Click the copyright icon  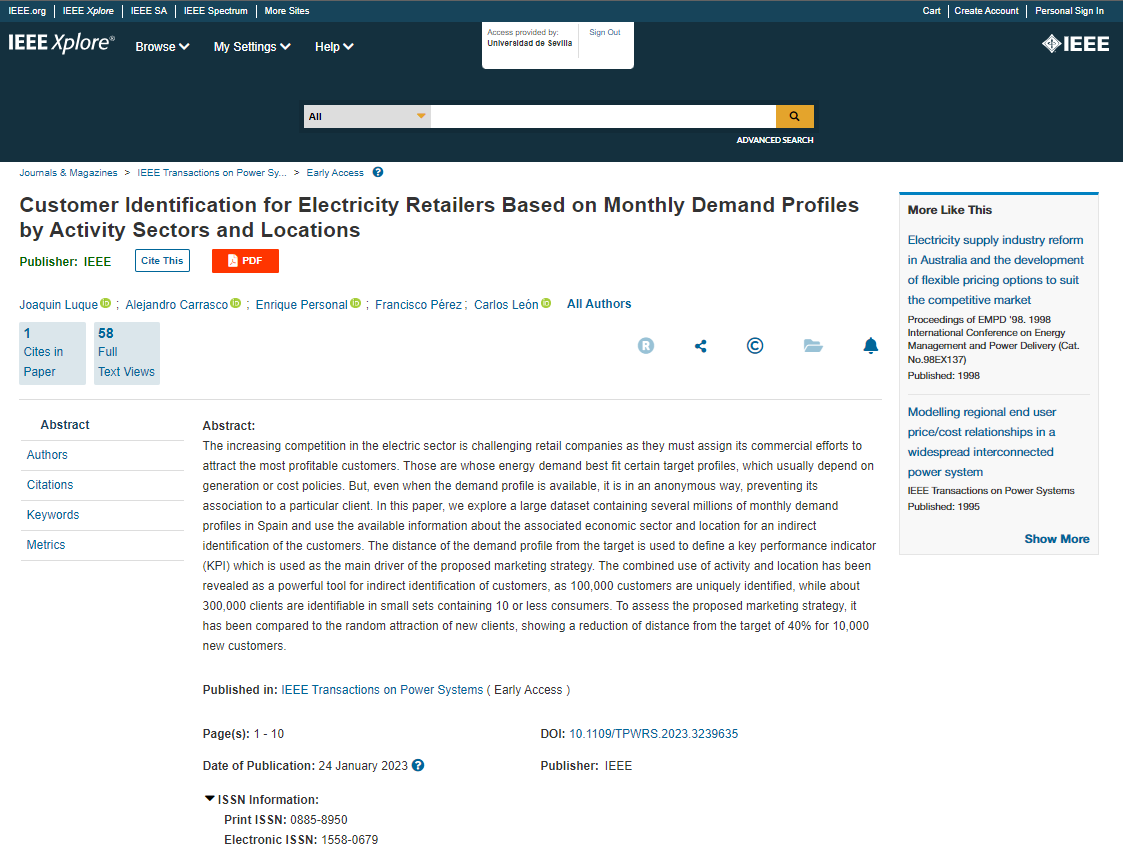tap(755, 346)
